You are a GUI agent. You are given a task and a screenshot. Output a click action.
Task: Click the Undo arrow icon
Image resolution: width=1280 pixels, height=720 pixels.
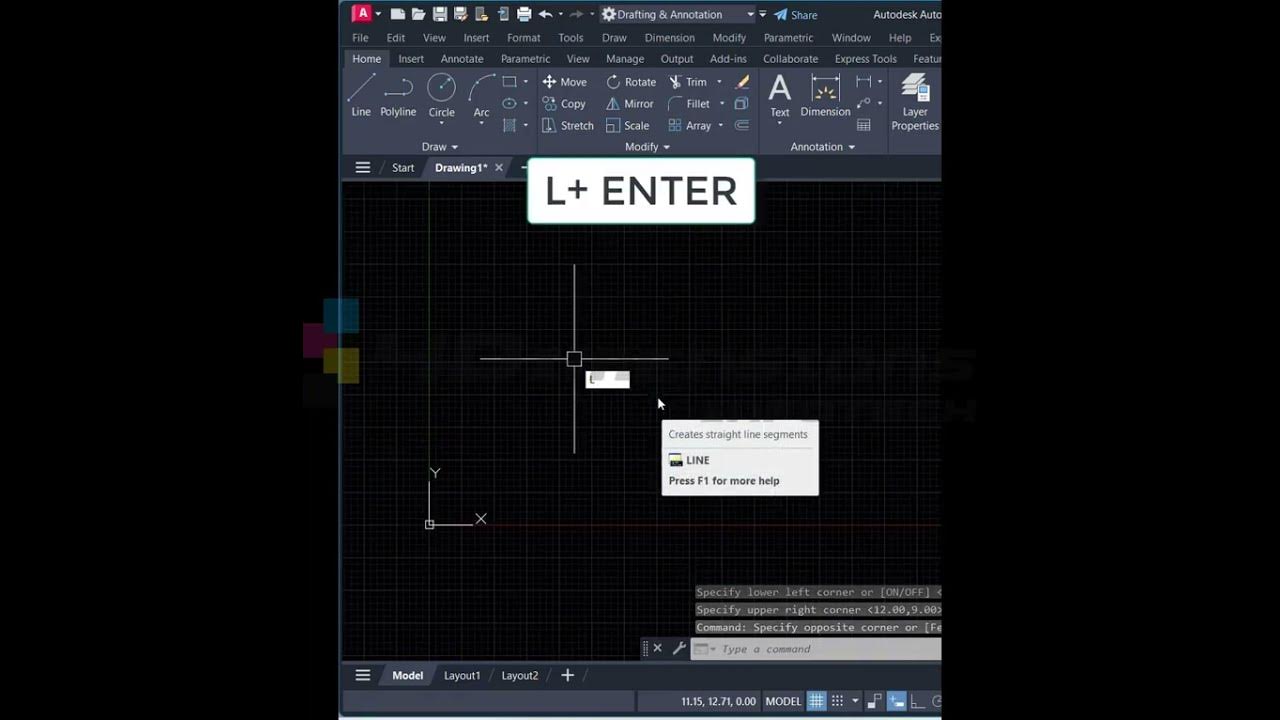[545, 14]
